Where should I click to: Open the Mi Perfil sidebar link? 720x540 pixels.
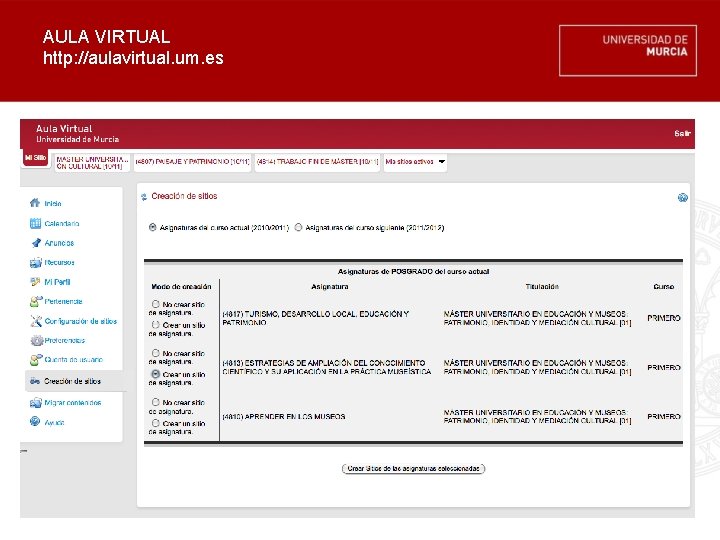click(x=57, y=282)
